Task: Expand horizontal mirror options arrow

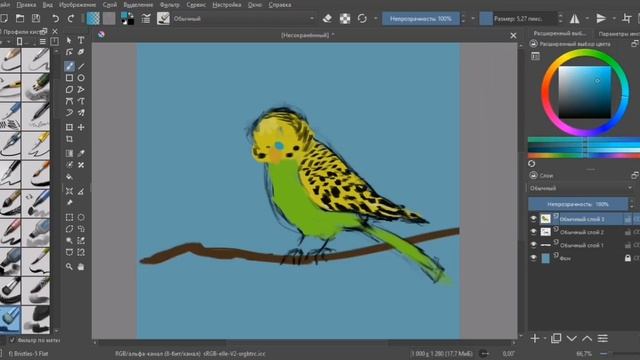Action: (x=587, y=18)
